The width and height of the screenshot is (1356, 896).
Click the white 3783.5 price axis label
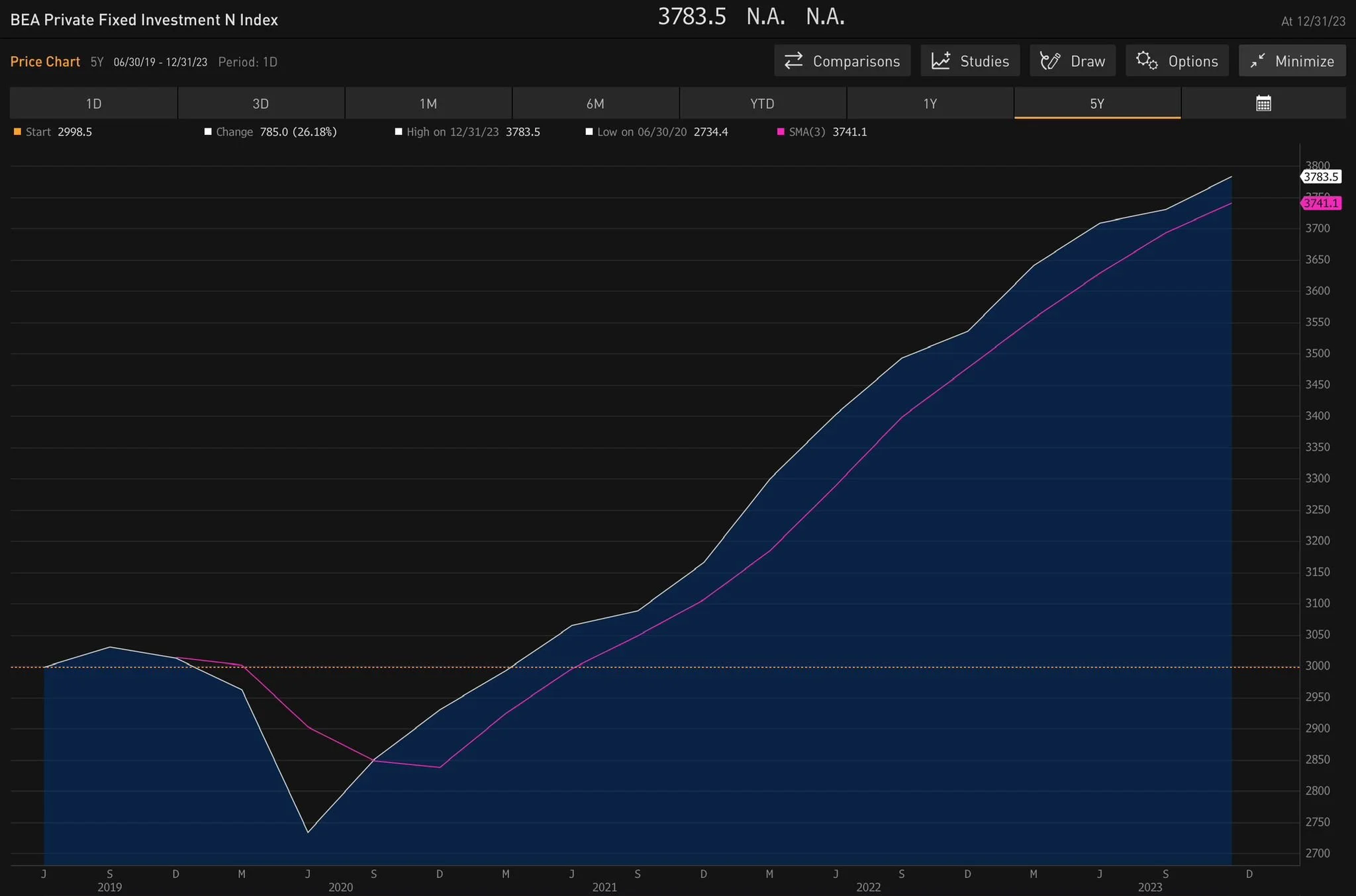point(1321,177)
